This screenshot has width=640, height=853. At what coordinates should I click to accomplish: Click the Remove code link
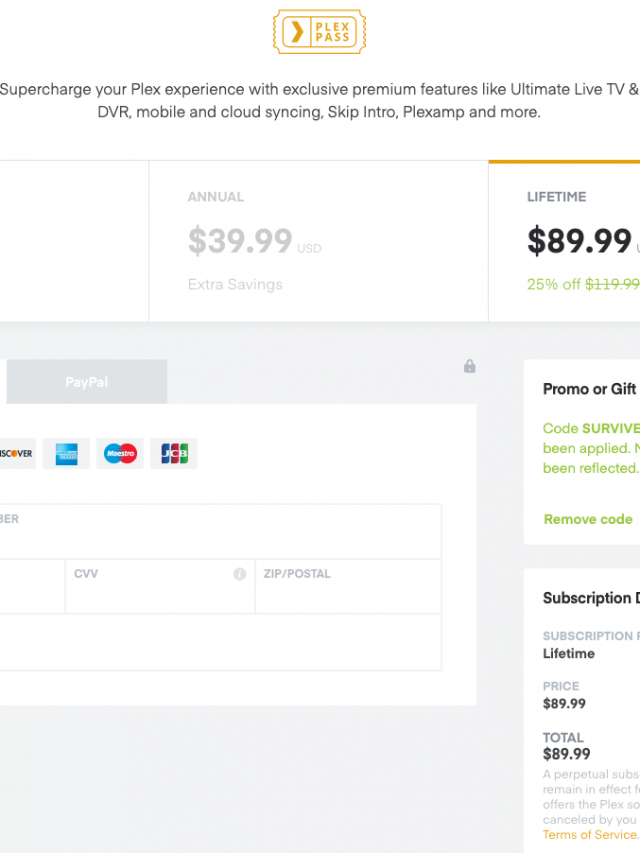point(588,519)
